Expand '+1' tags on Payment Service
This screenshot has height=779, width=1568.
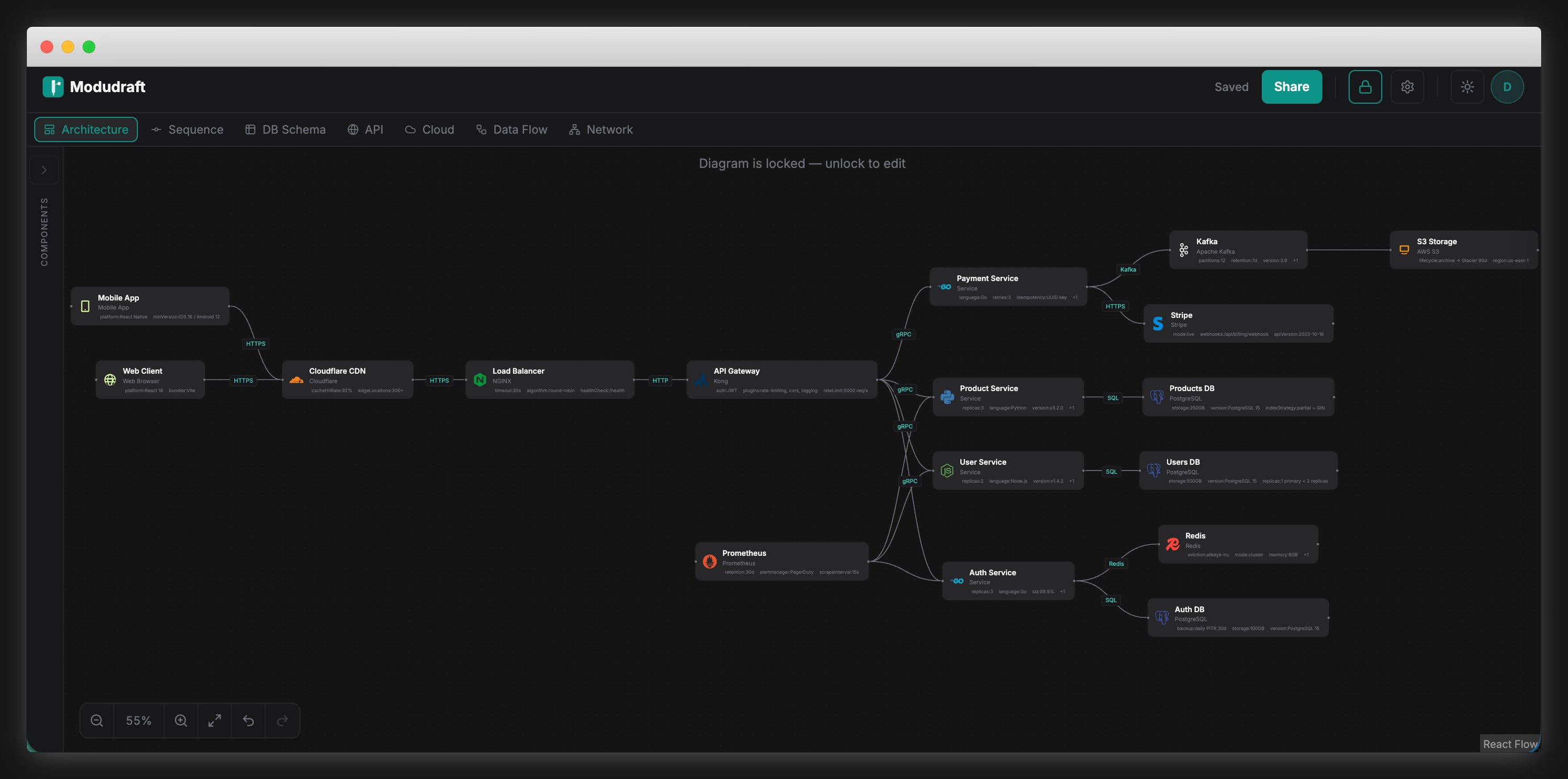(1075, 297)
